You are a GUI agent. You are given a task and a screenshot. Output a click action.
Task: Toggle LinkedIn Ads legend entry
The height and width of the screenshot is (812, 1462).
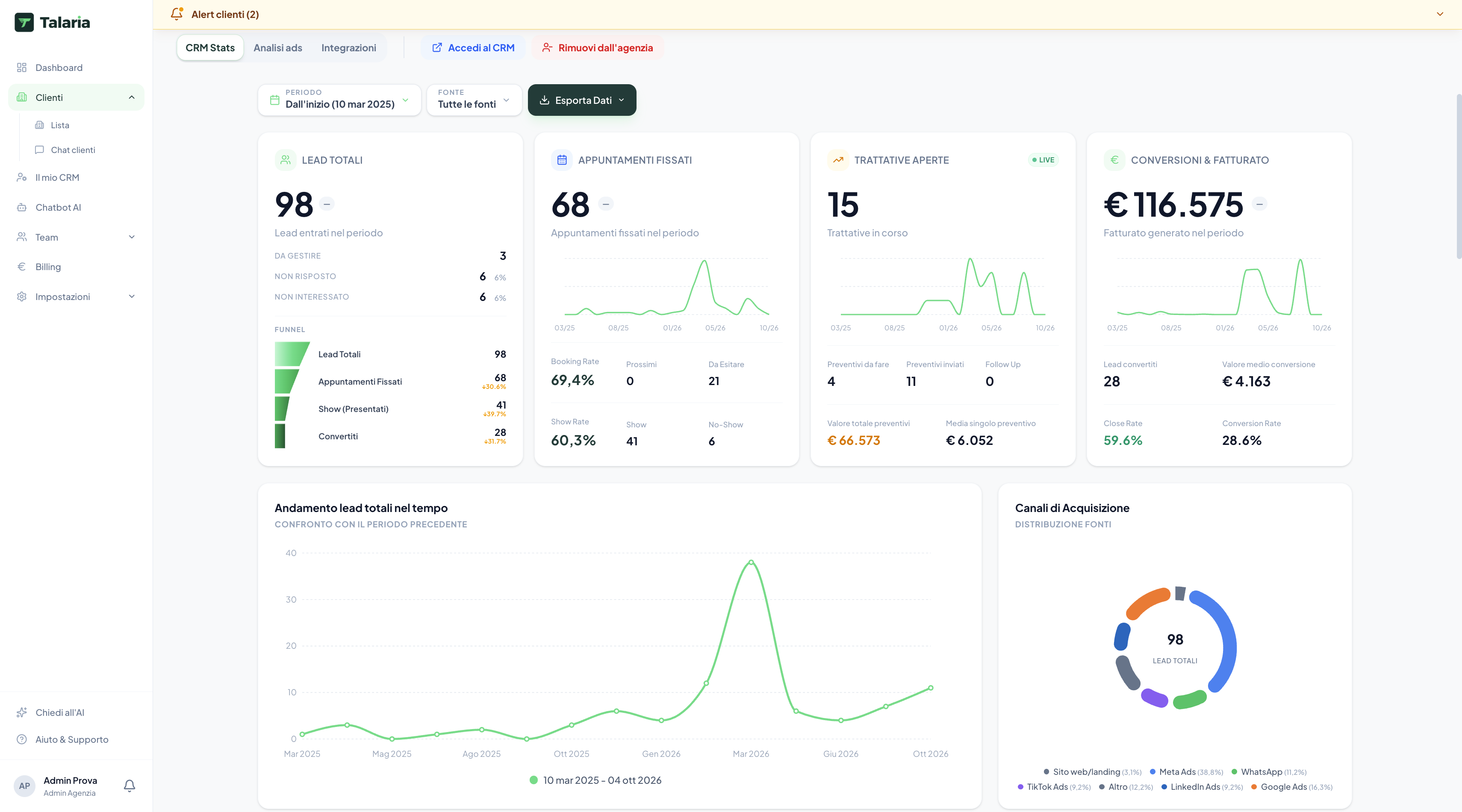point(1202,786)
